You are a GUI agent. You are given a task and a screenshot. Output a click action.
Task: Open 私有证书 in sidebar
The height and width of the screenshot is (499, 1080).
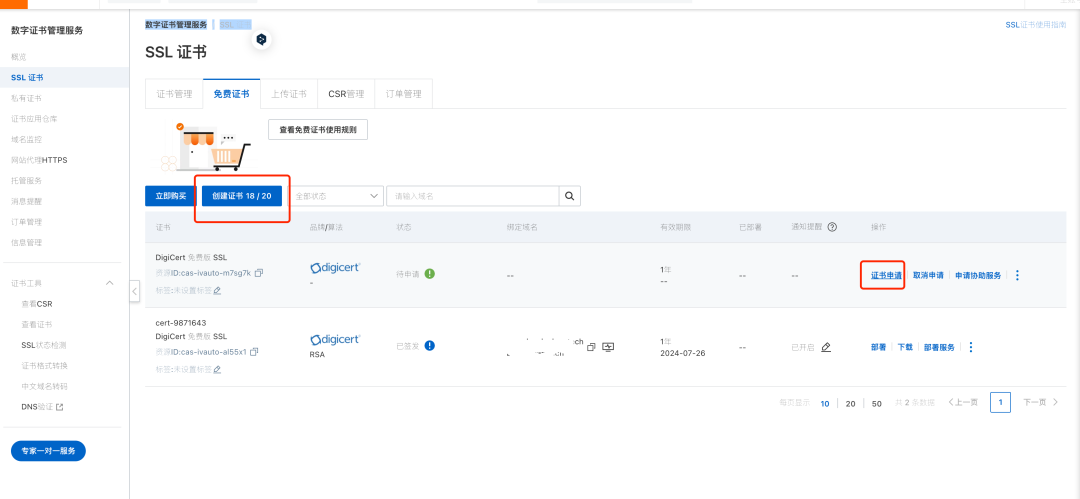click(26, 98)
